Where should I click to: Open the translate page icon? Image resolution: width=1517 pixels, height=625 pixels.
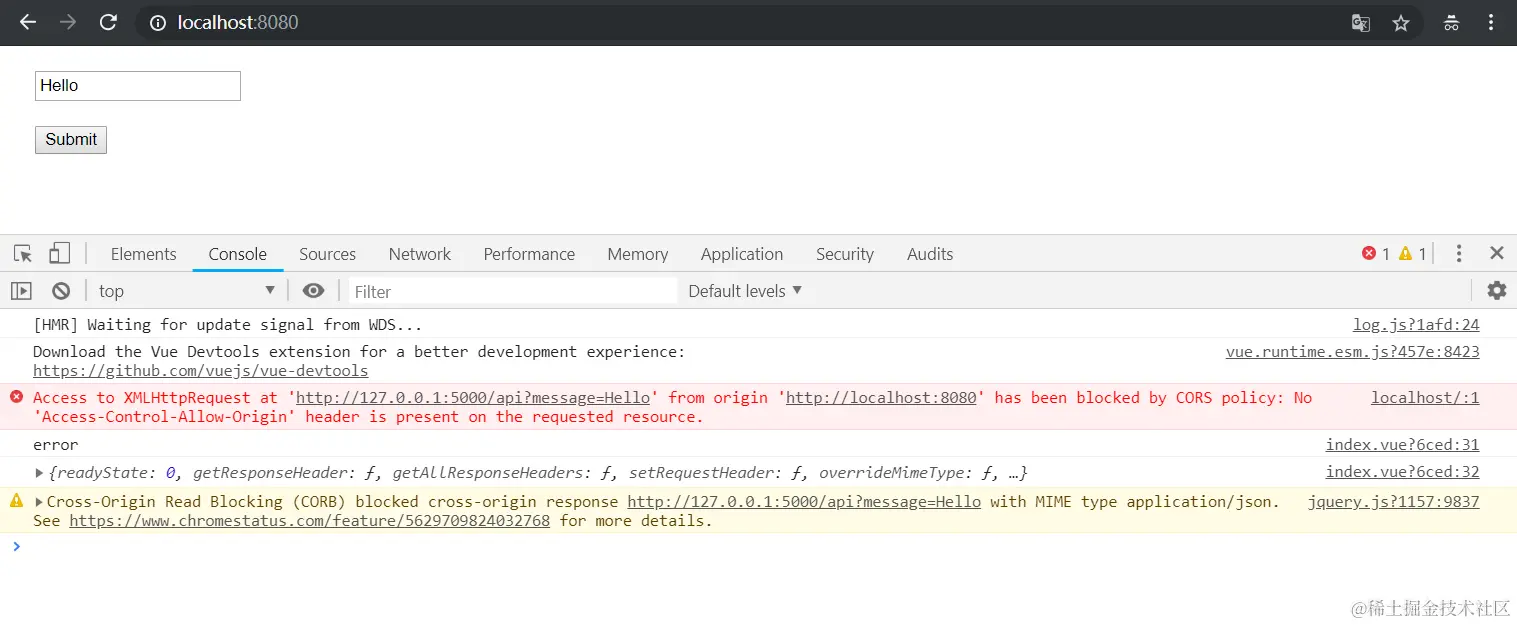tap(1361, 22)
